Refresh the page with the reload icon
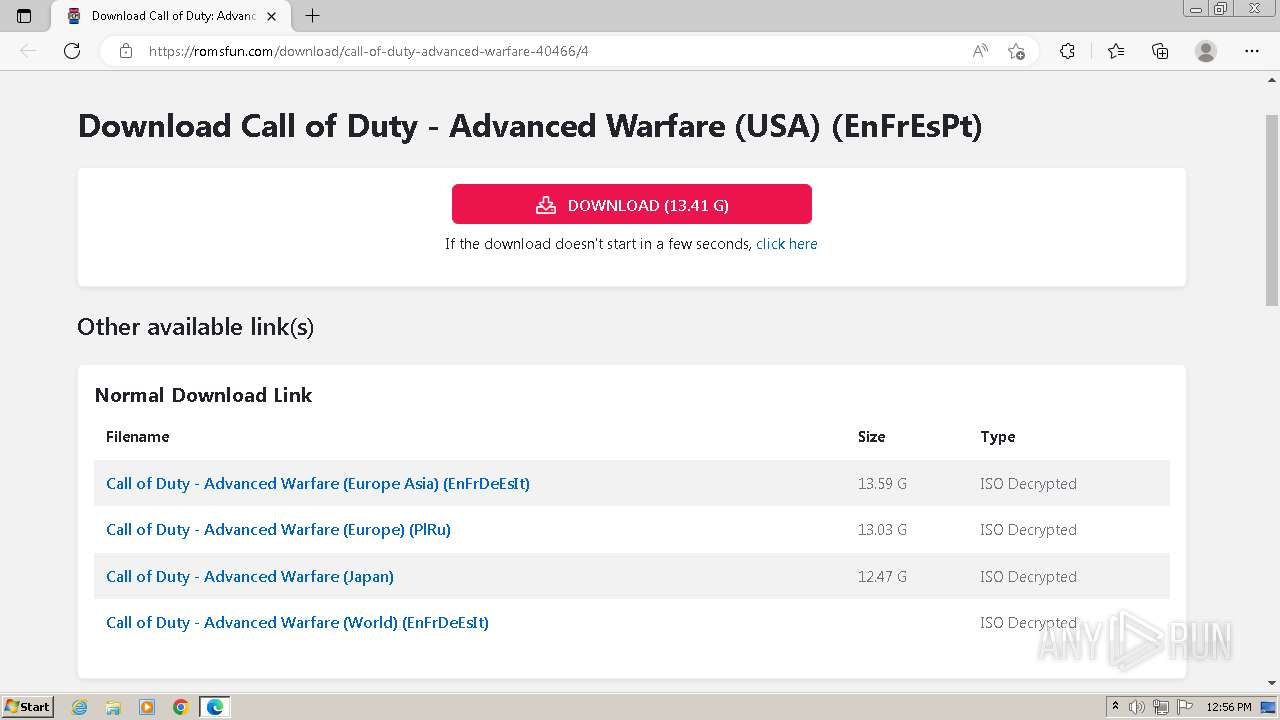Screen dimensions: 1280x720 72,51
